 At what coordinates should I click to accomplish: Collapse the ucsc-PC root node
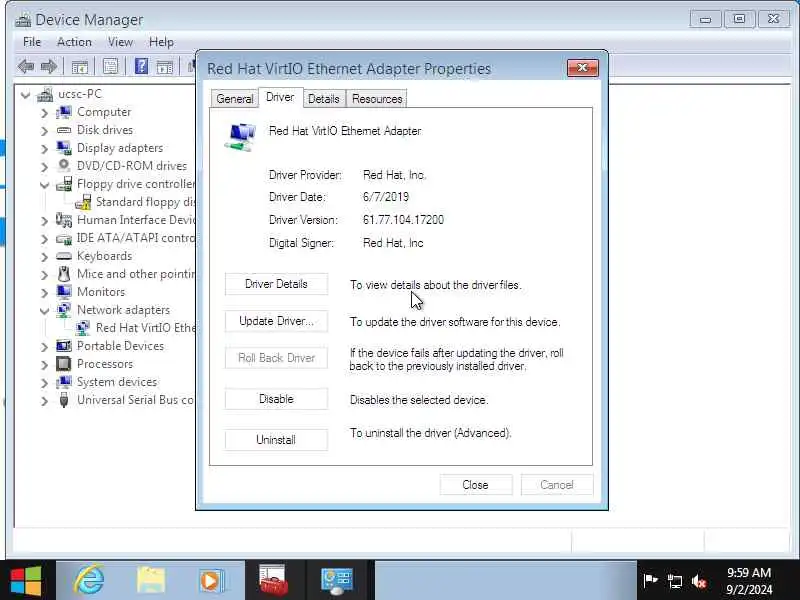coord(26,94)
